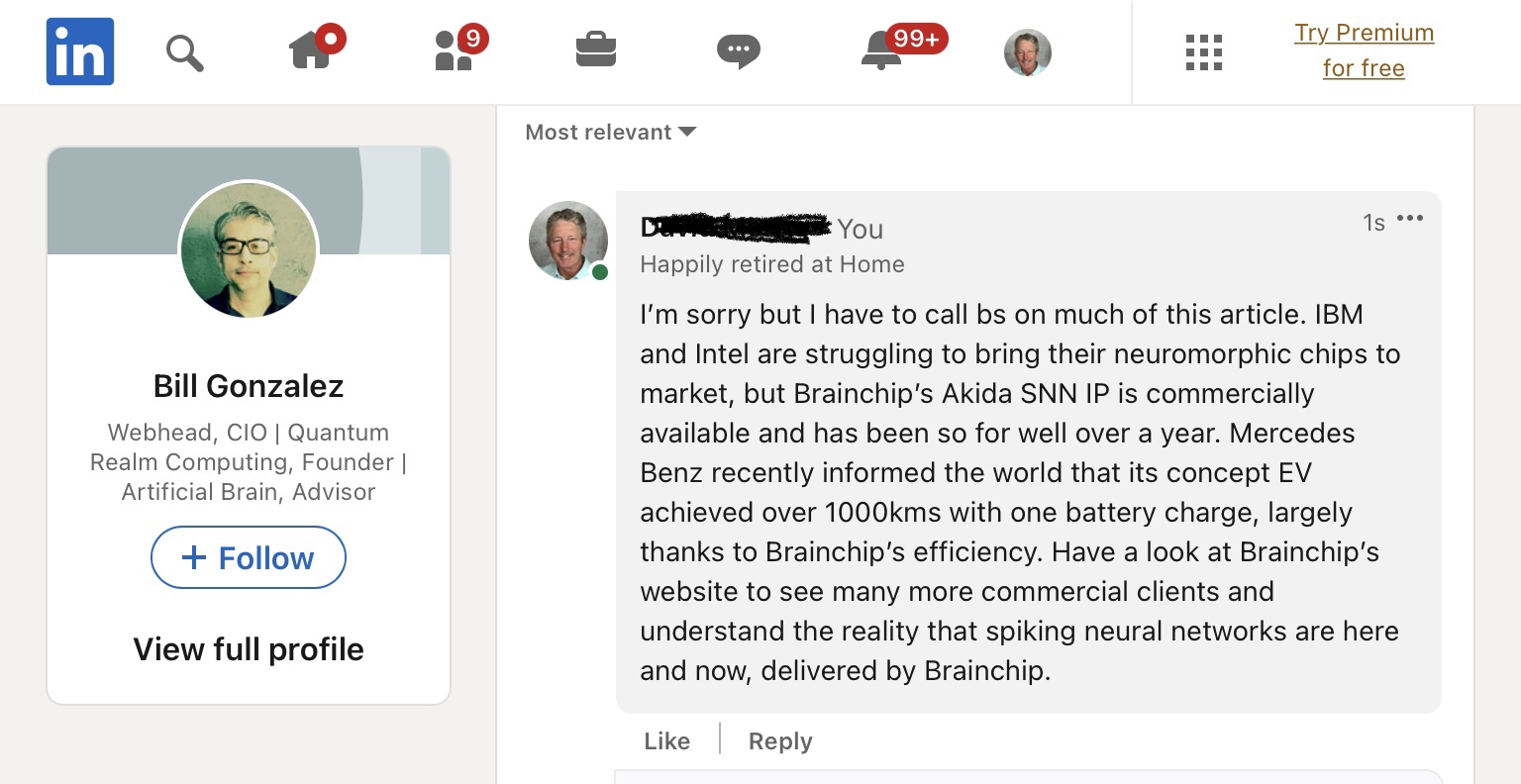Reply to the Brainchip comment
This screenshot has width=1521, height=784.
point(780,741)
